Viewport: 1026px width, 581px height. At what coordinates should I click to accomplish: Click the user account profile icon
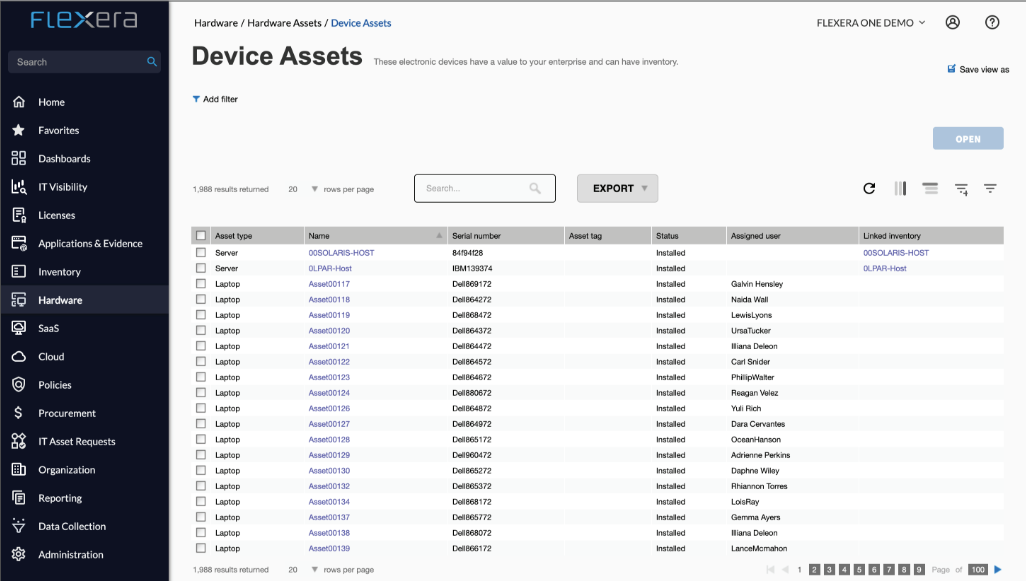click(x=952, y=22)
